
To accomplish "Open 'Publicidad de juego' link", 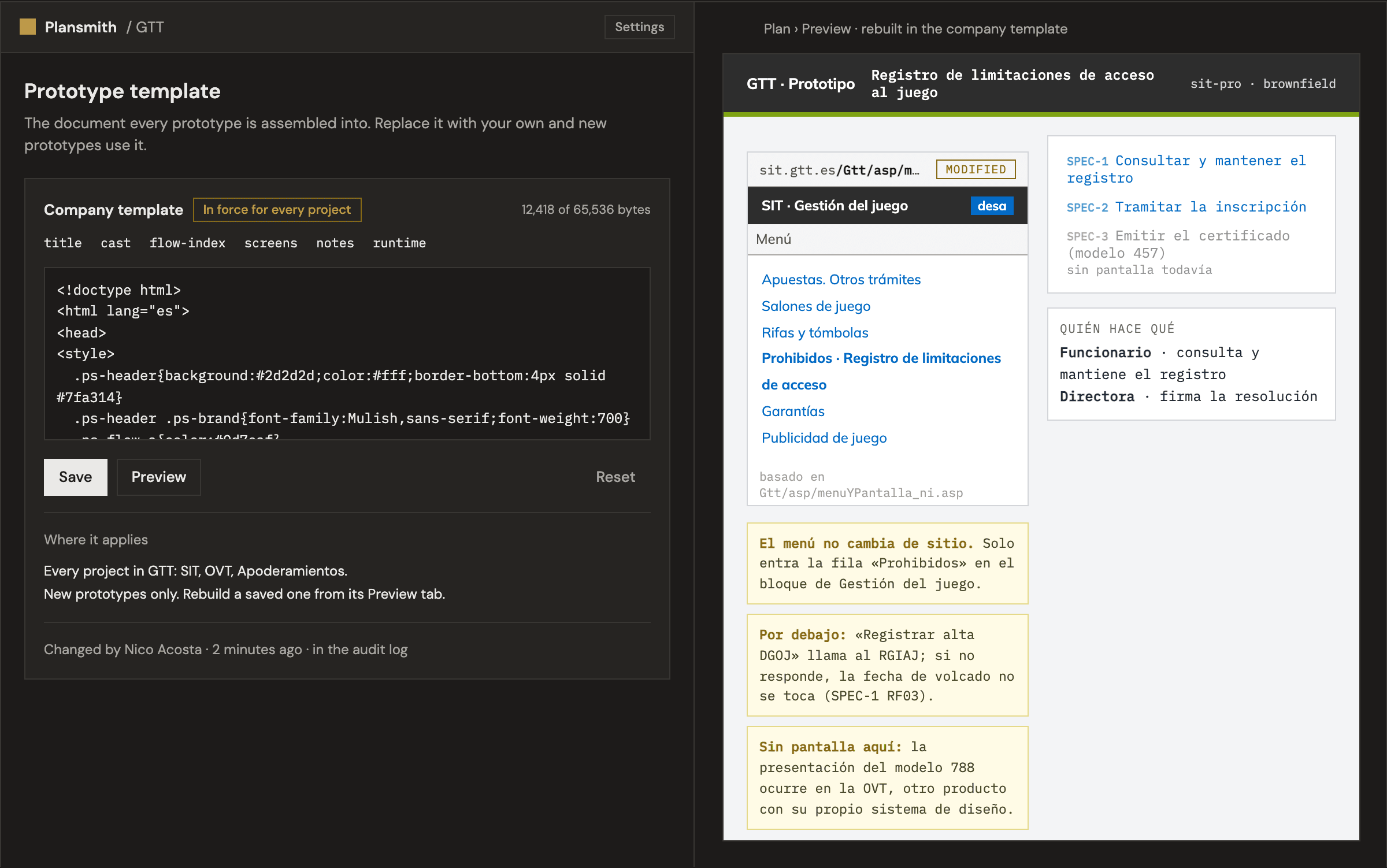I will coord(824,438).
